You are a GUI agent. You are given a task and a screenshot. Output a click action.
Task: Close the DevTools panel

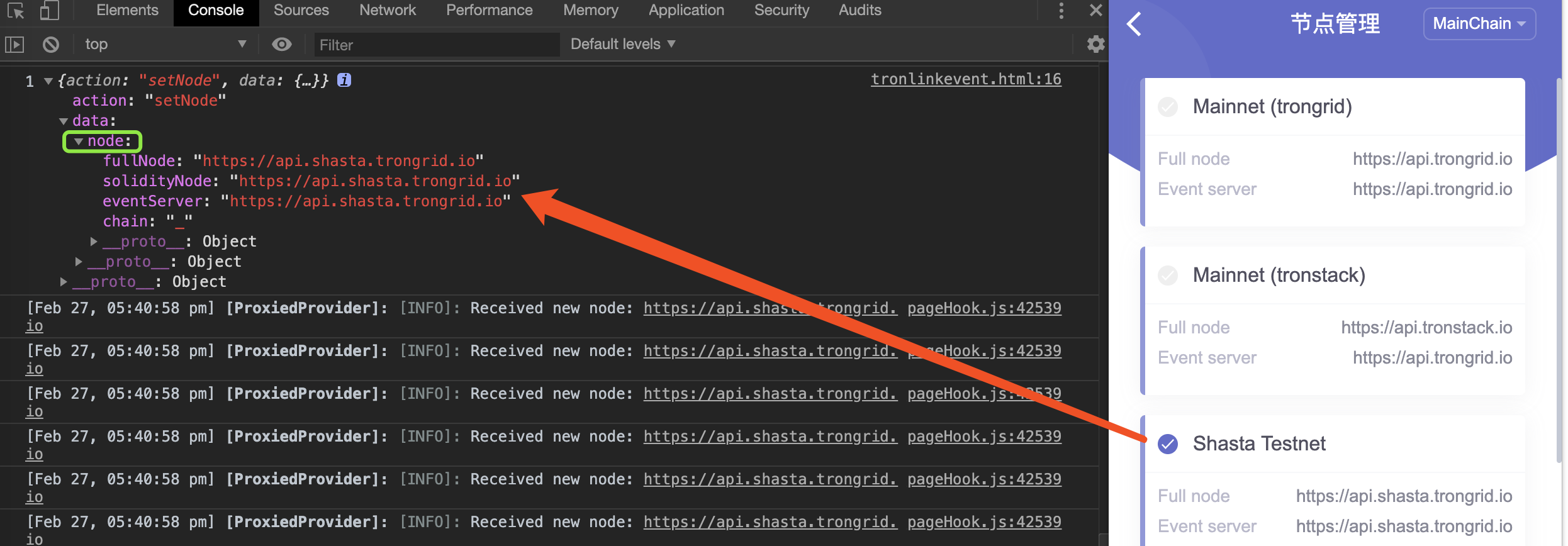click(x=1095, y=11)
